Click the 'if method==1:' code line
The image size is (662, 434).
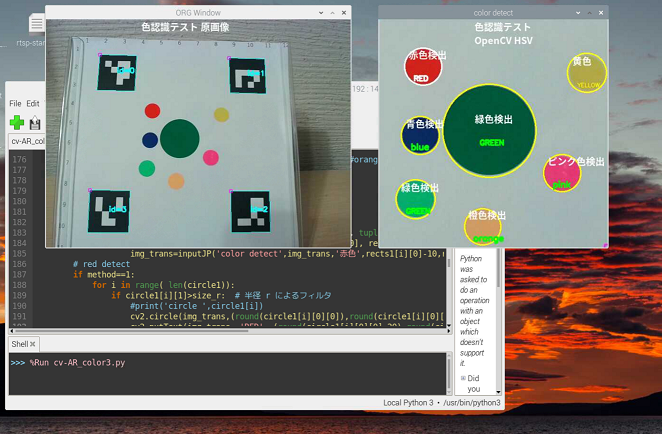click(104, 274)
